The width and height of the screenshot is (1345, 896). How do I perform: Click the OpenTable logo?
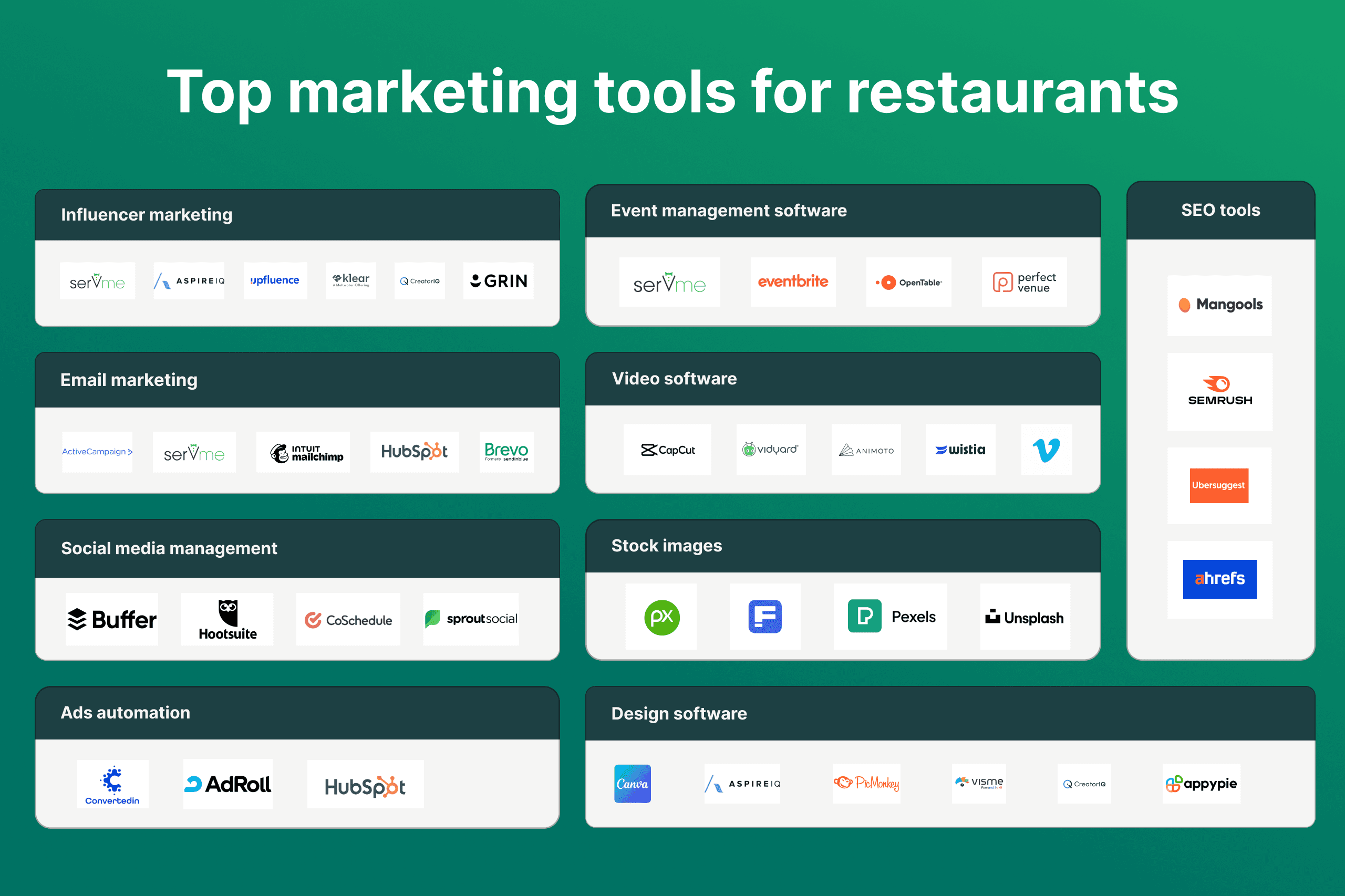click(x=909, y=282)
